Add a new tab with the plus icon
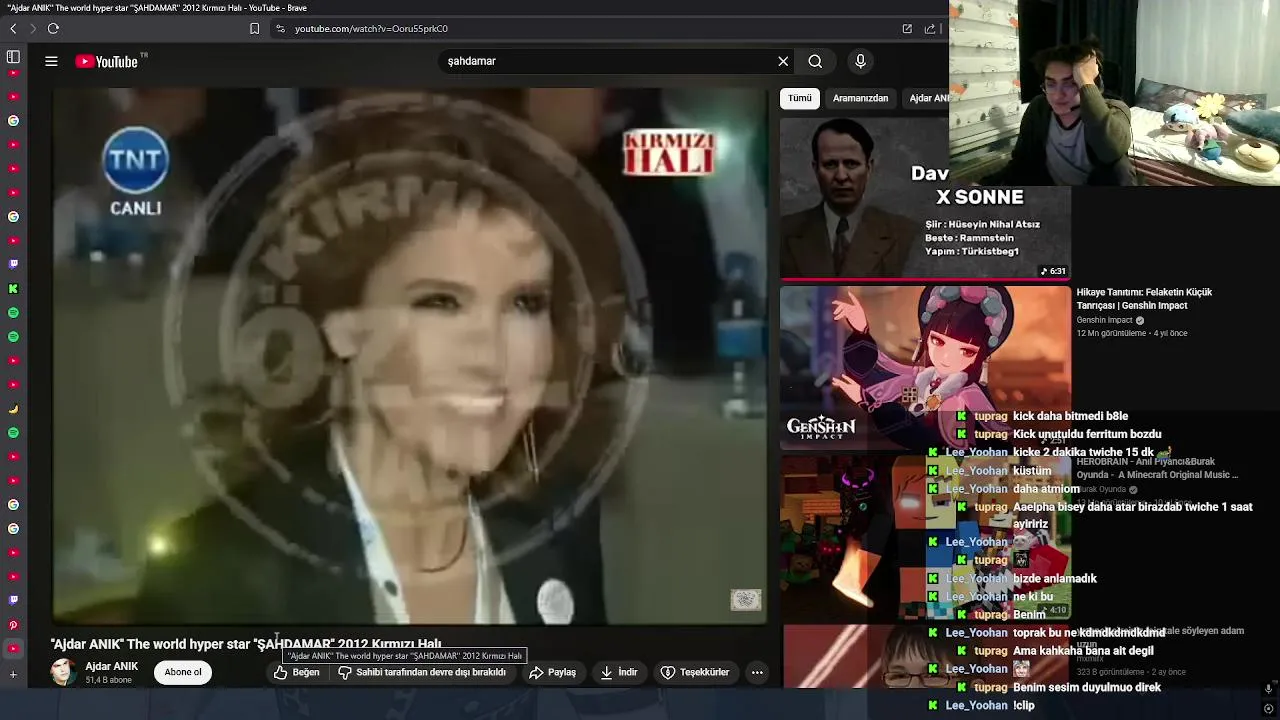Image resolution: width=1280 pixels, height=720 pixels. click(x=13, y=675)
